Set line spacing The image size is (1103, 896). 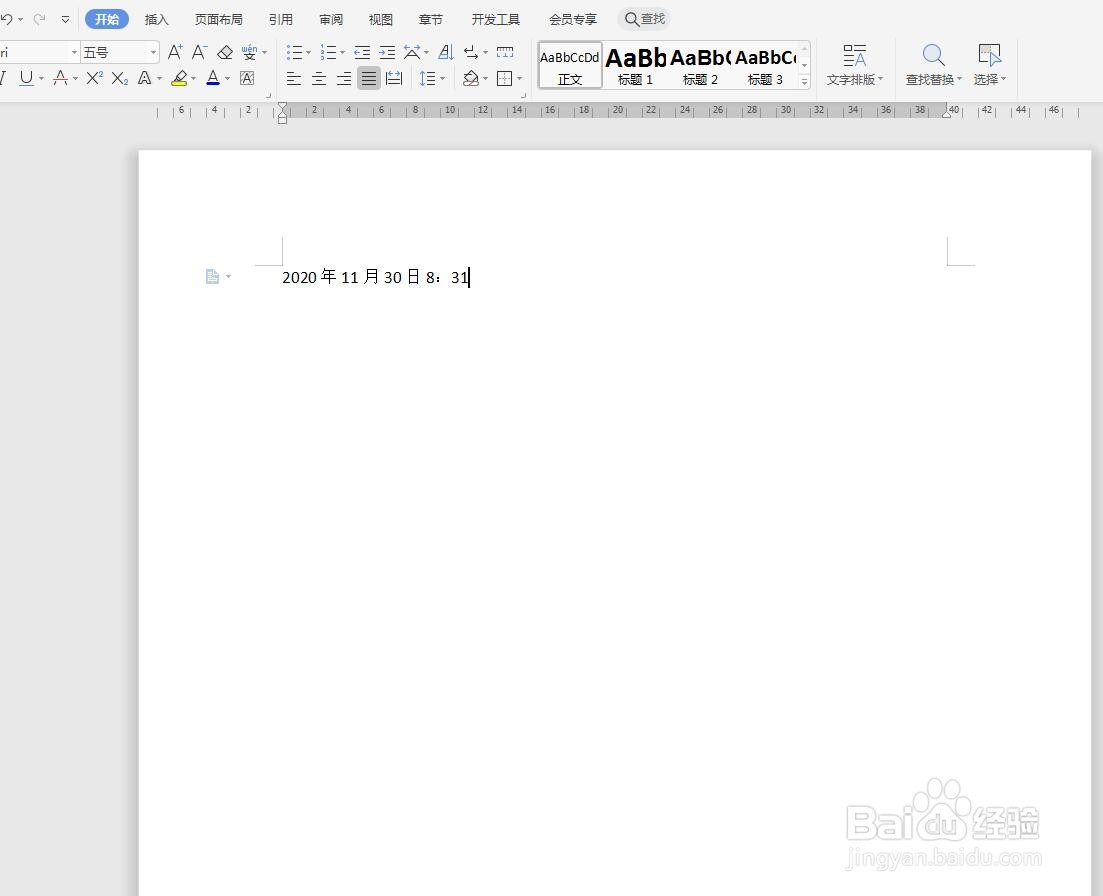click(x=428, y=78)
